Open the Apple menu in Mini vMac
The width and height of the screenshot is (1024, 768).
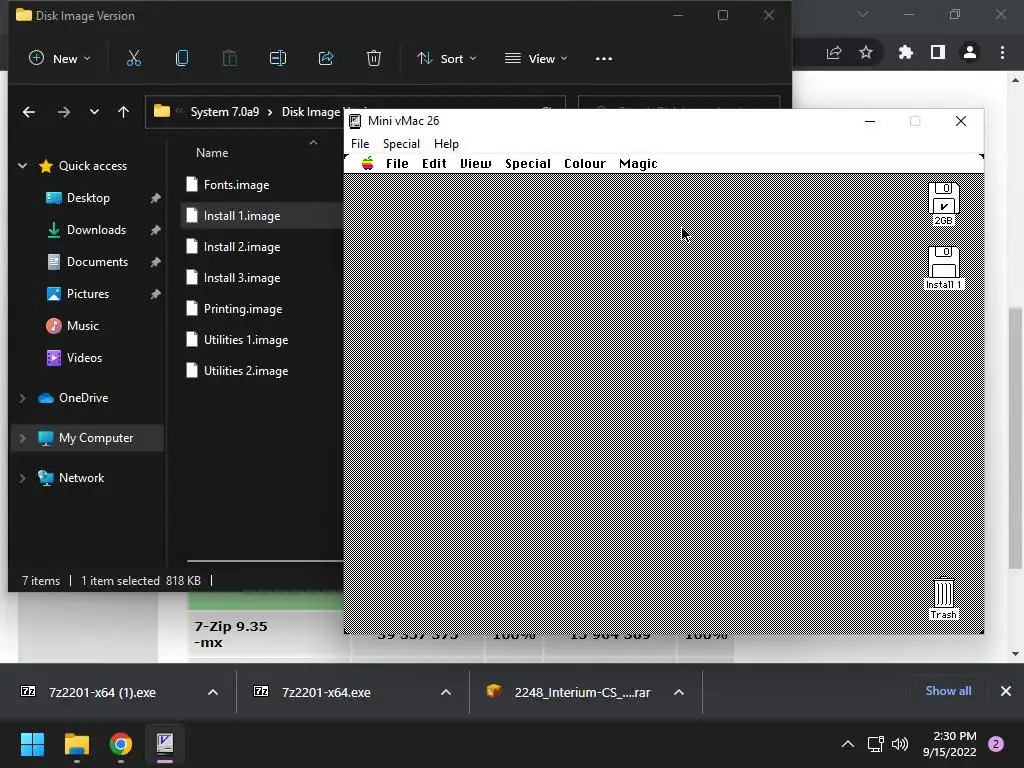[368, 163]
